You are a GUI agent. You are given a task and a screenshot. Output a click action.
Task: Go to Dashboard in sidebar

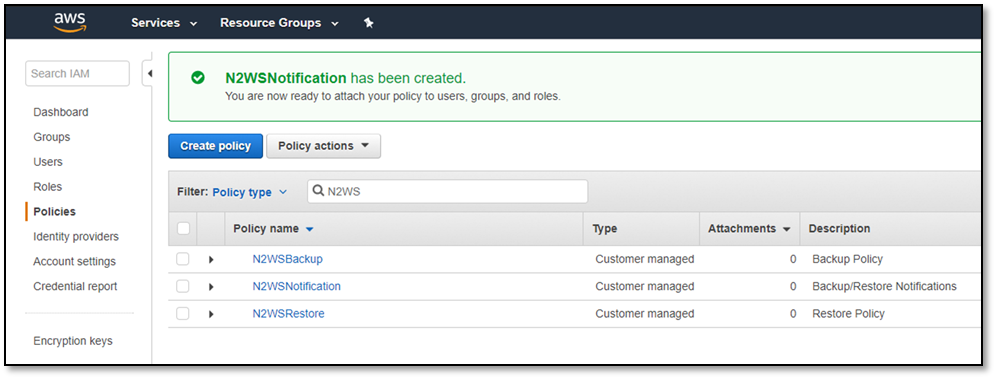point(61,112)
